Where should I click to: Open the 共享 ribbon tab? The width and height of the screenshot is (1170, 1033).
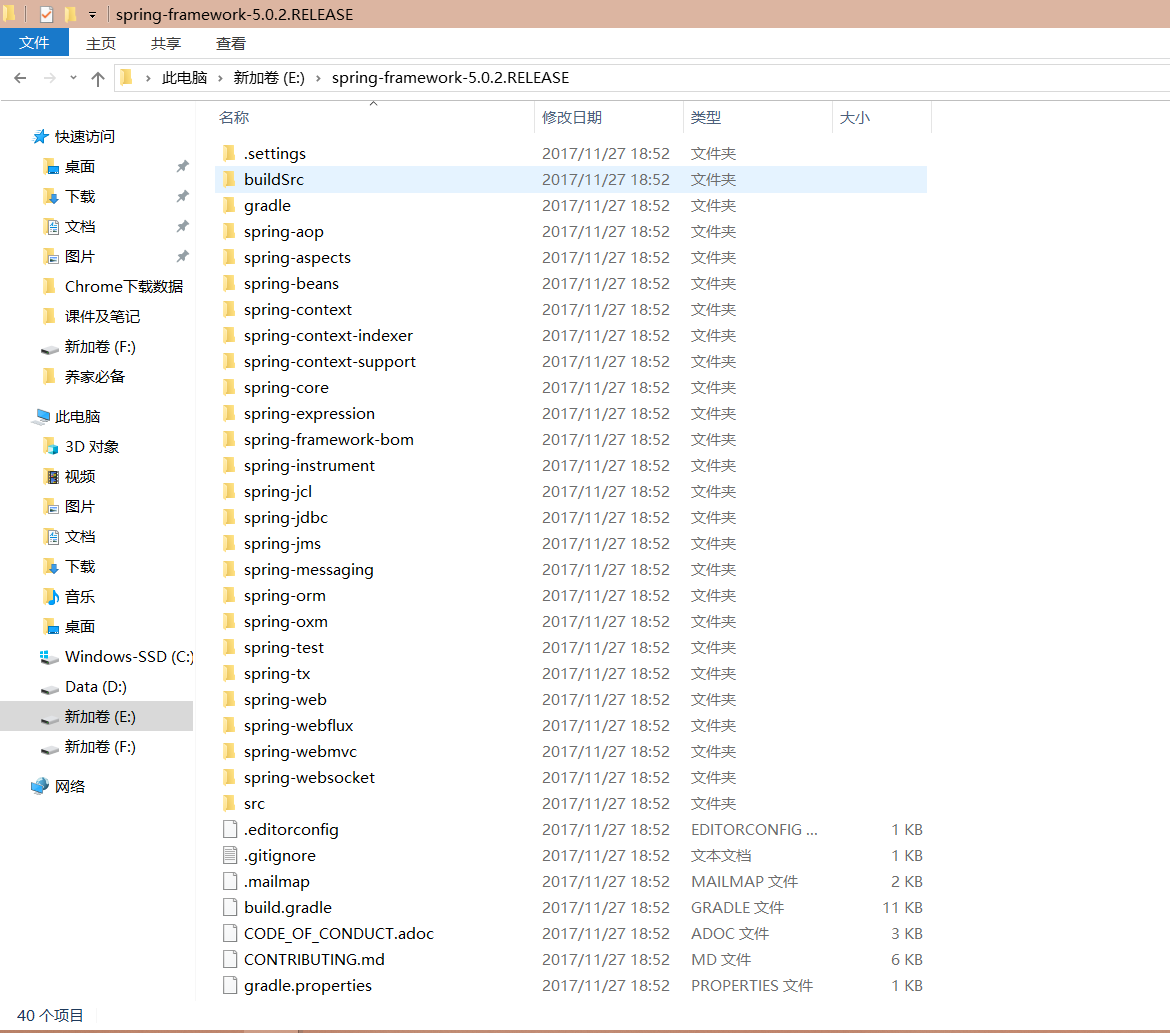(x=166, y=43)
